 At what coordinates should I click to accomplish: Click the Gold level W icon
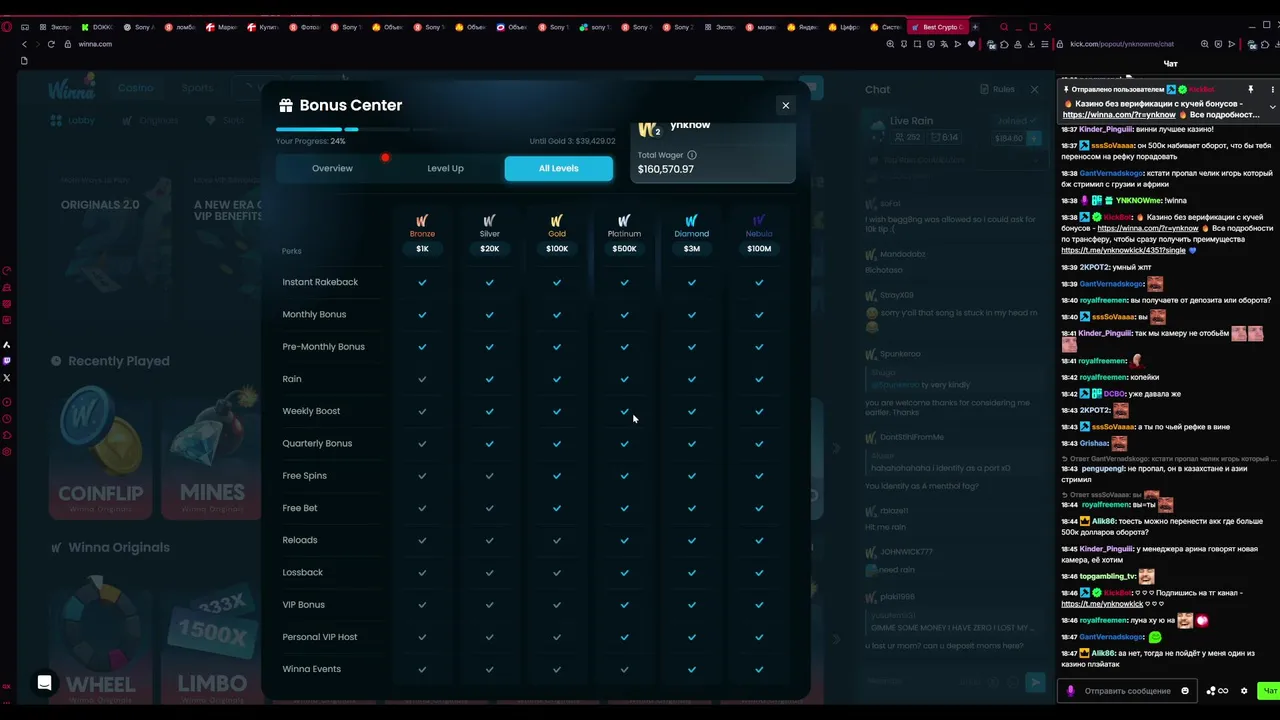pos(557,220)
